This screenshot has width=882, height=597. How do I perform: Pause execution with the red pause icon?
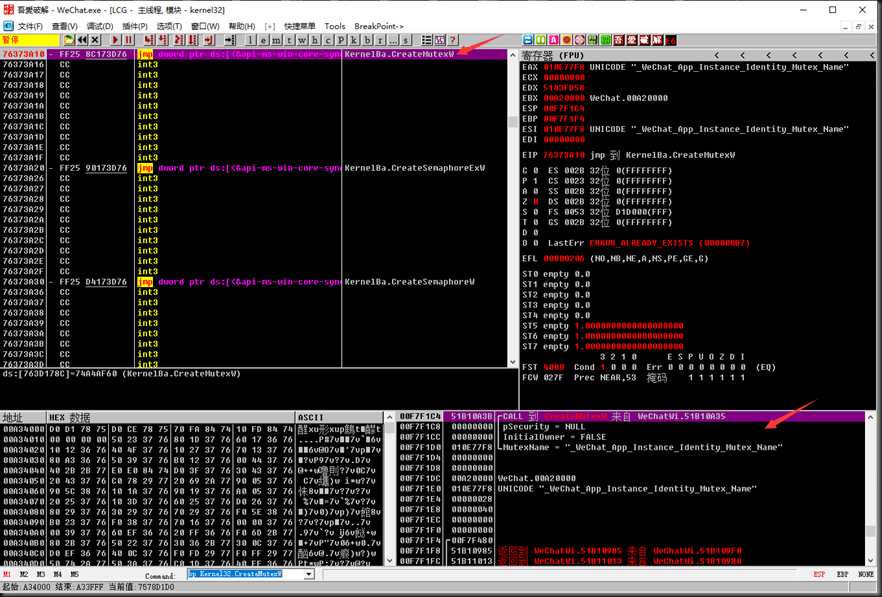[129, 40]
